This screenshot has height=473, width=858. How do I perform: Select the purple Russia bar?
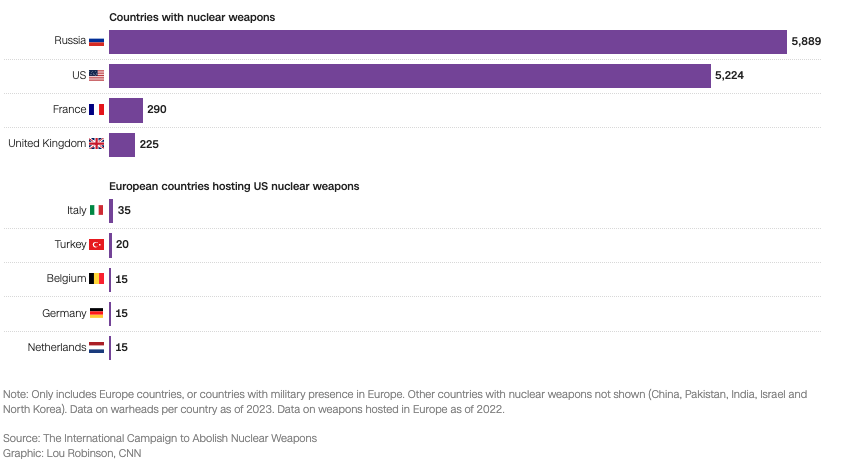point(447,41)
